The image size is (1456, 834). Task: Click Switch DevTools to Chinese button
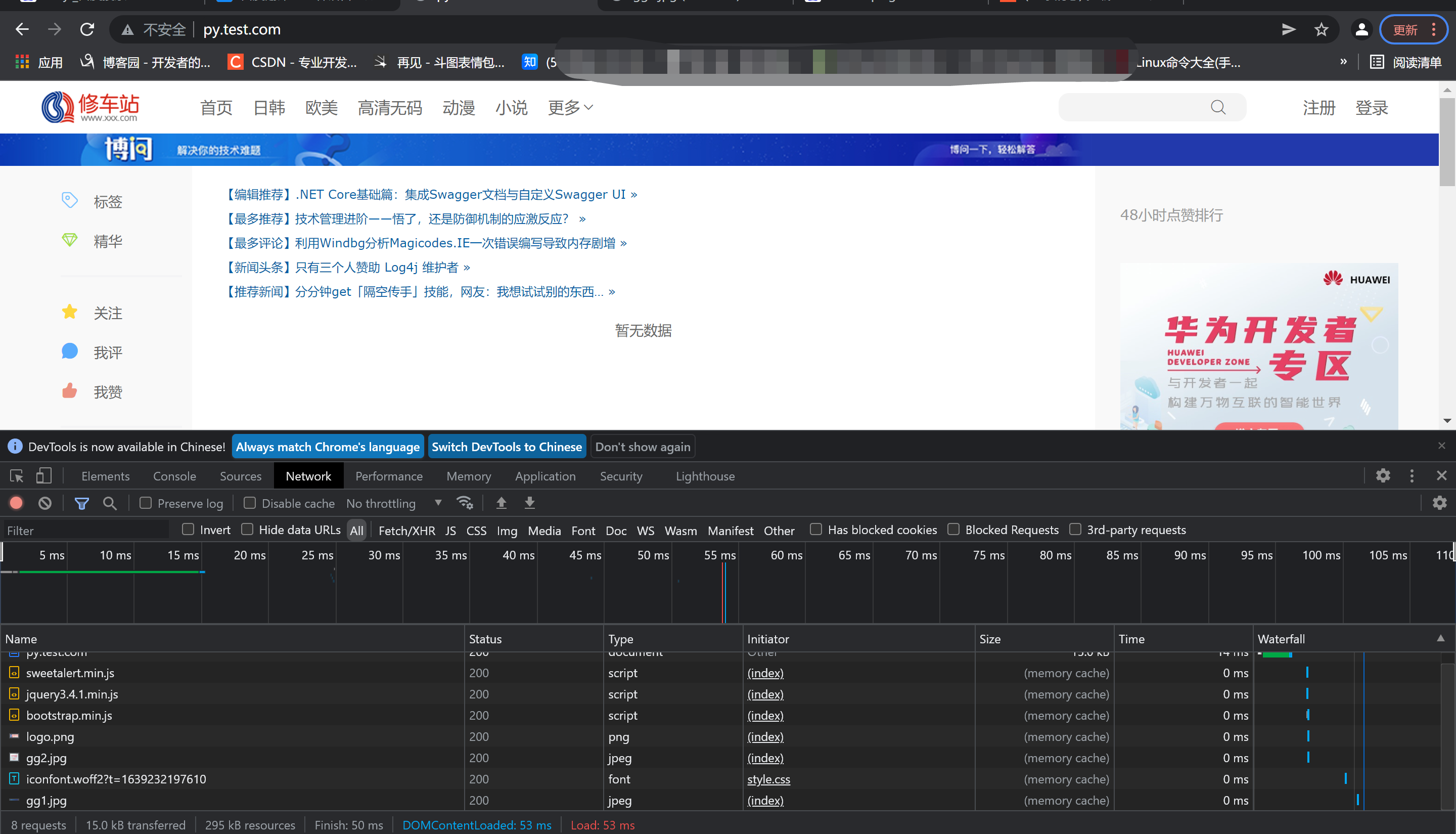pyautogui.click(x=507, y=447)
